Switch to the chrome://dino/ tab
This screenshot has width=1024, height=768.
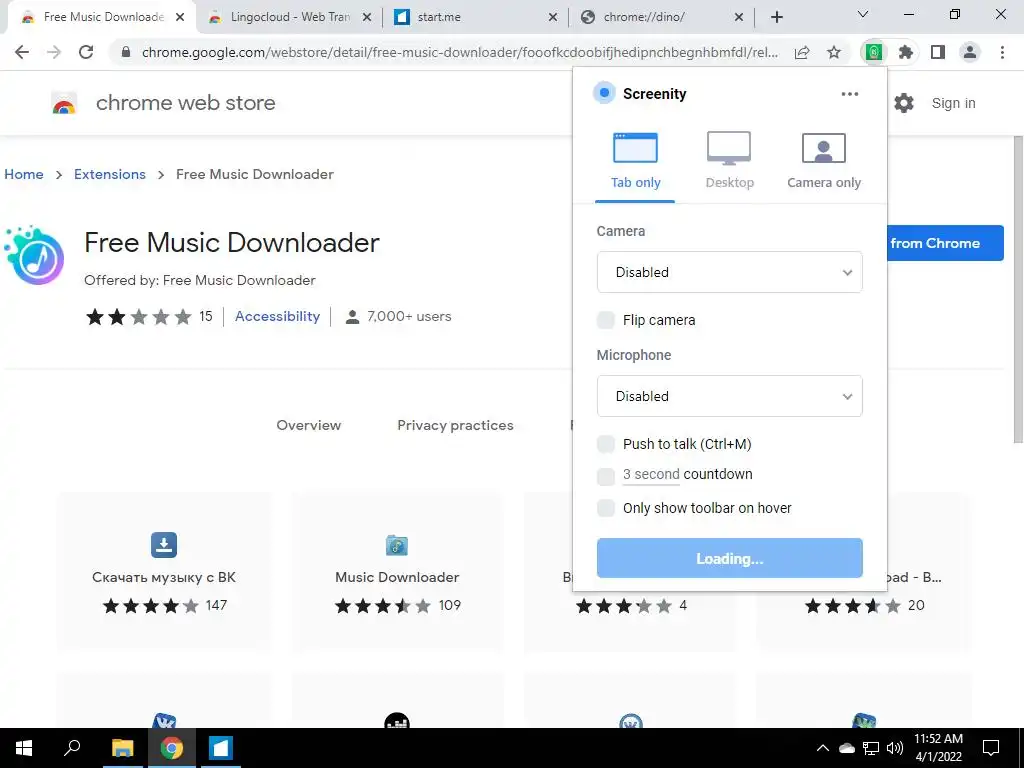[x=661, y=17]
